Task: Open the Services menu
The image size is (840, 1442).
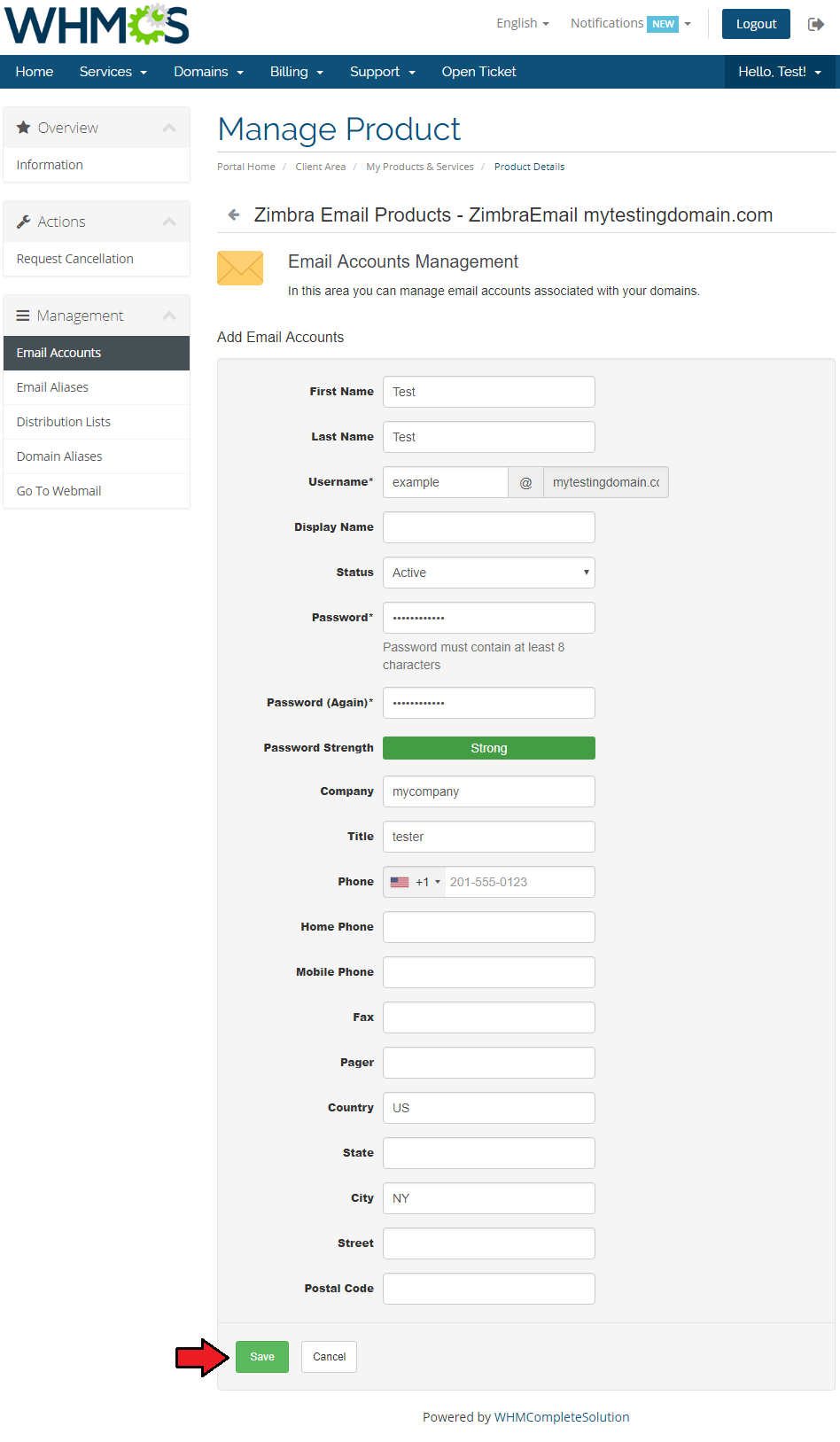Action: coord(113,72)
